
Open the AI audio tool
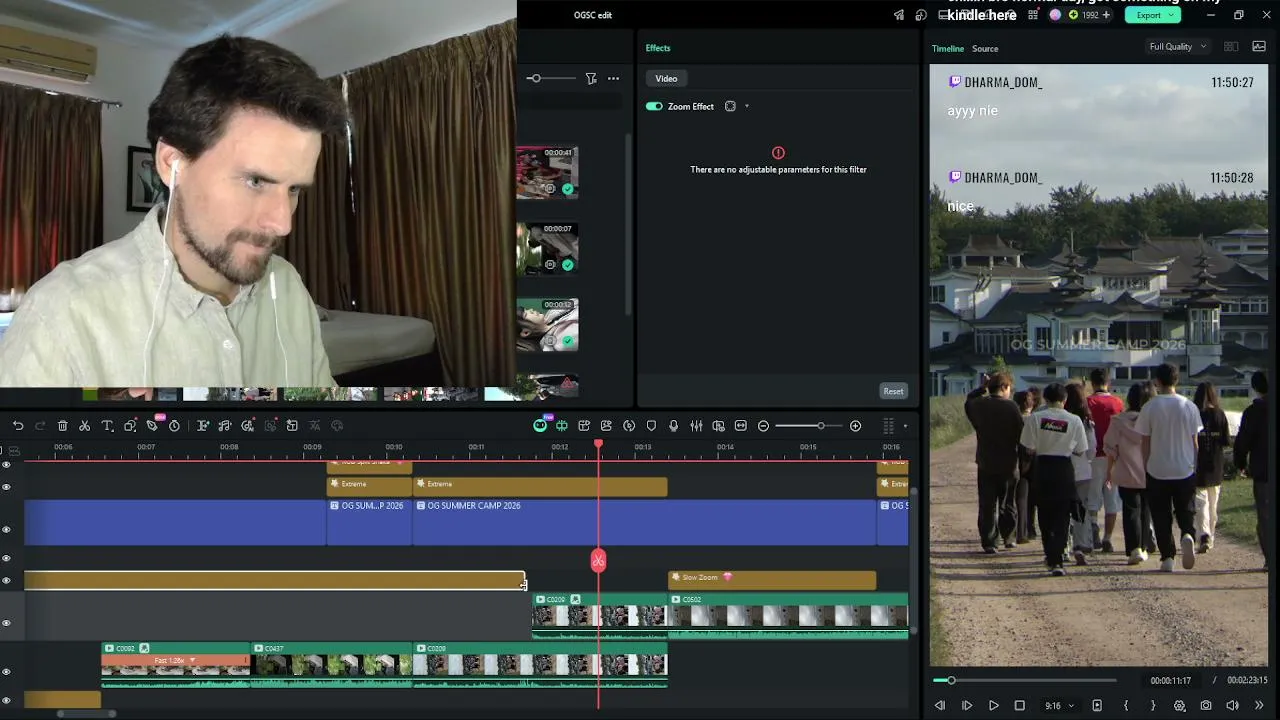248,426
